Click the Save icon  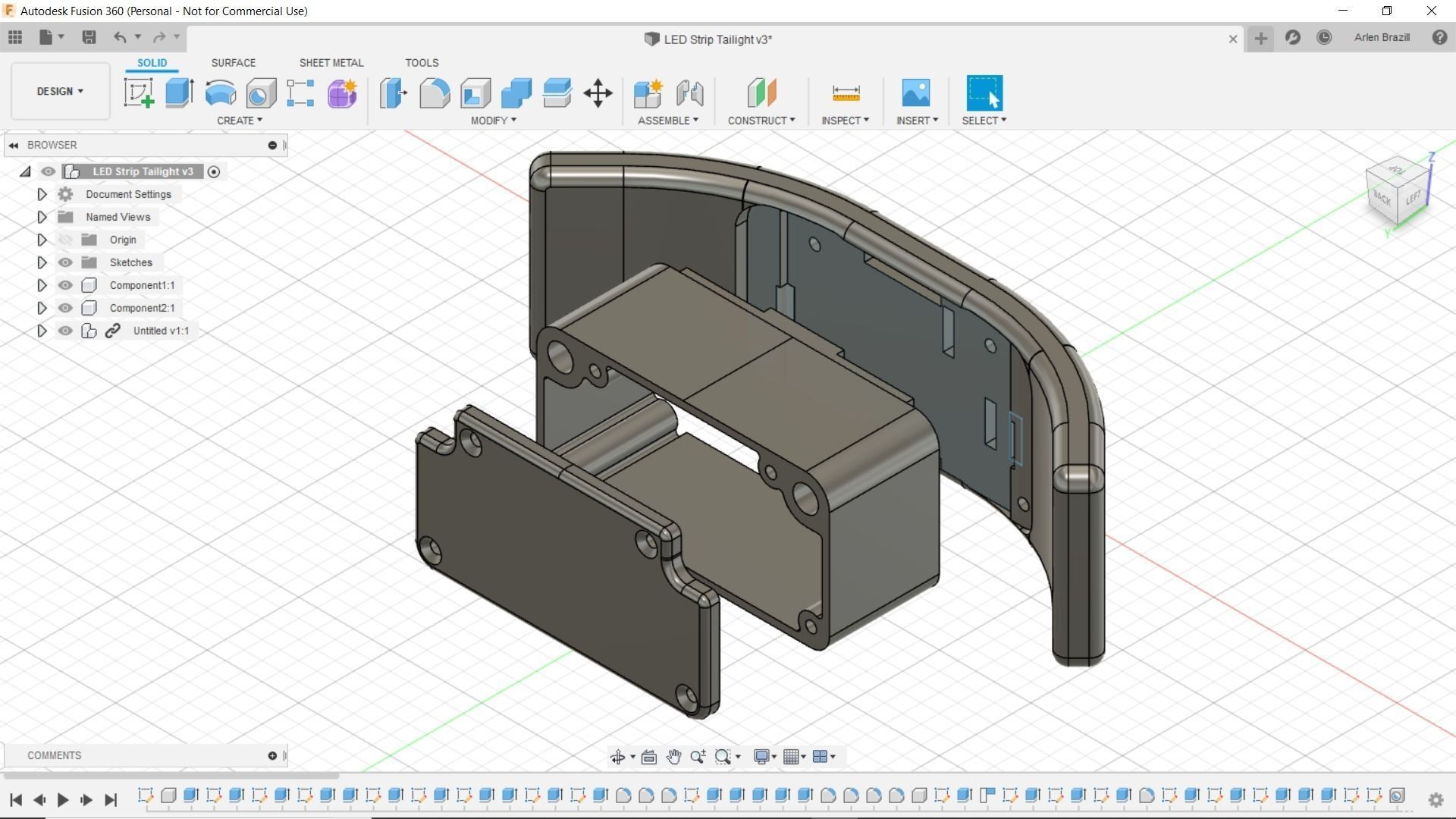click(x=89, y=37)
